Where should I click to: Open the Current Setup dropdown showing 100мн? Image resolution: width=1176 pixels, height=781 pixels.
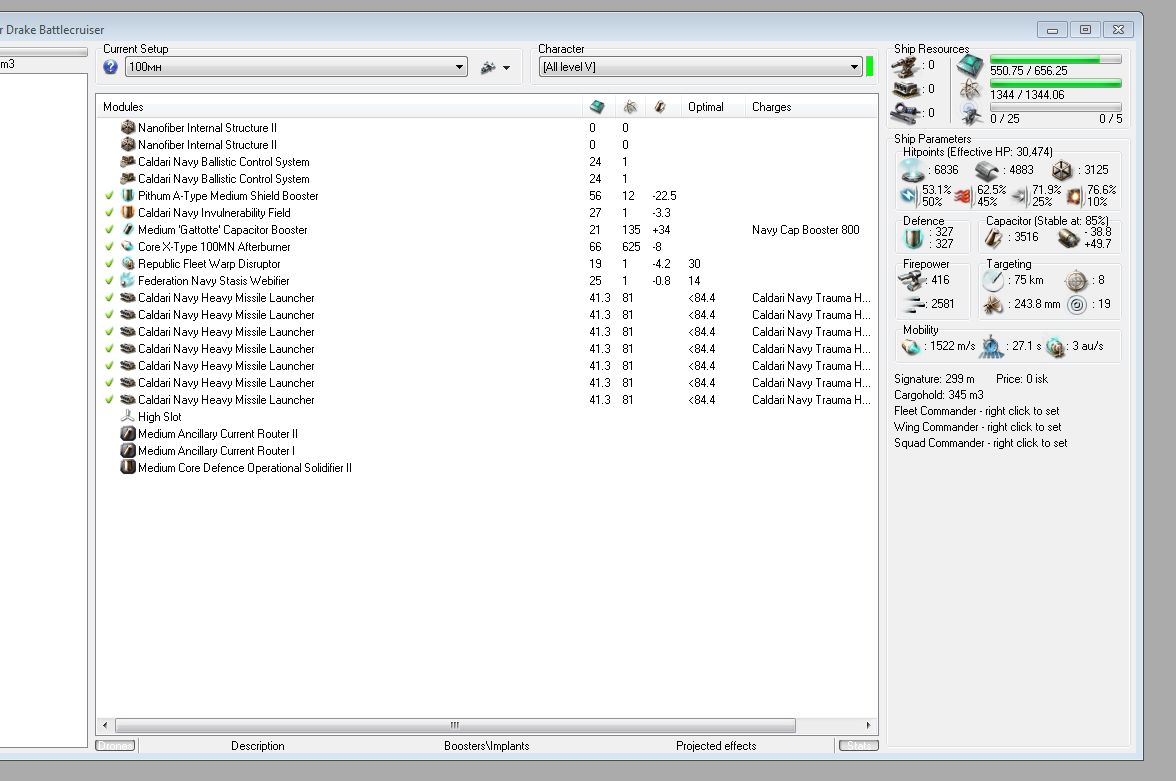click(296, 67)
